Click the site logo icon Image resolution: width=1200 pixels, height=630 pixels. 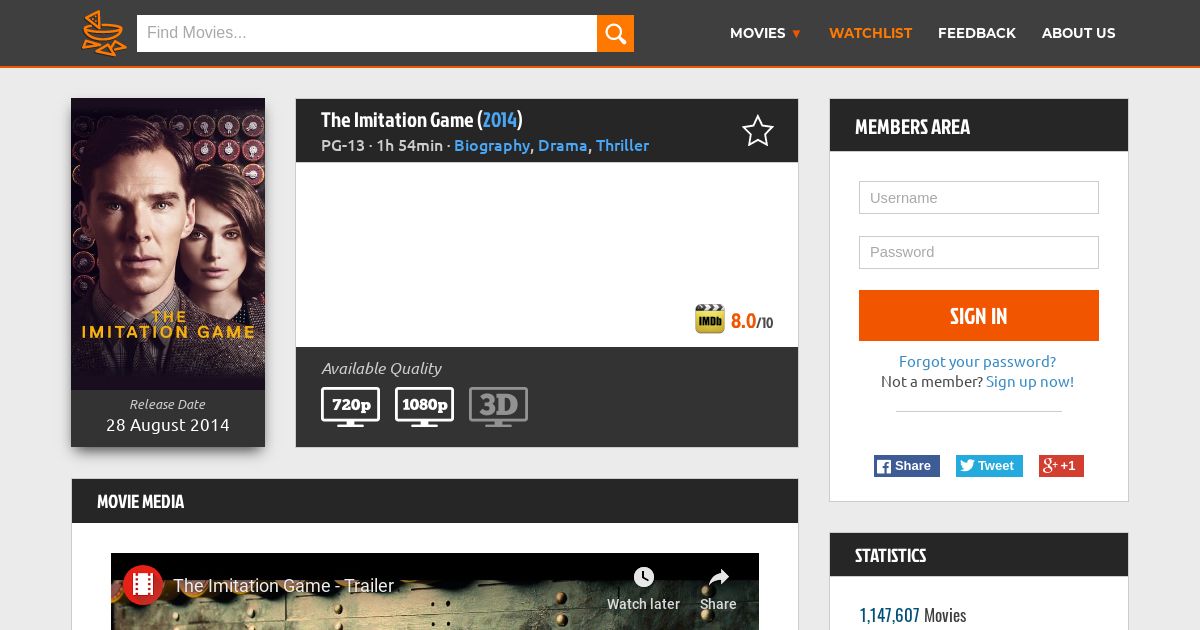point(104,33)
